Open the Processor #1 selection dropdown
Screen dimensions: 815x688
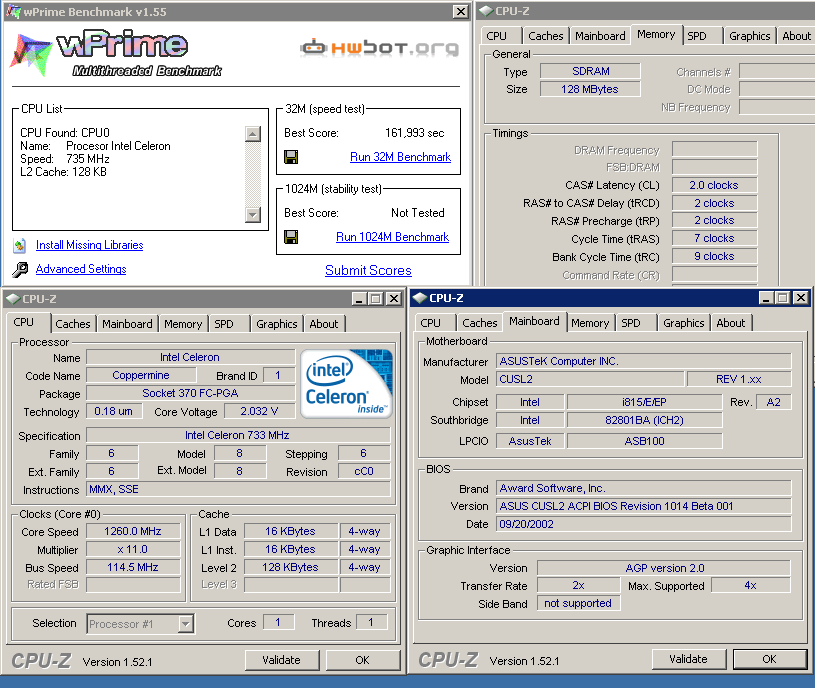pyautogui.click(x=185, y=624)
